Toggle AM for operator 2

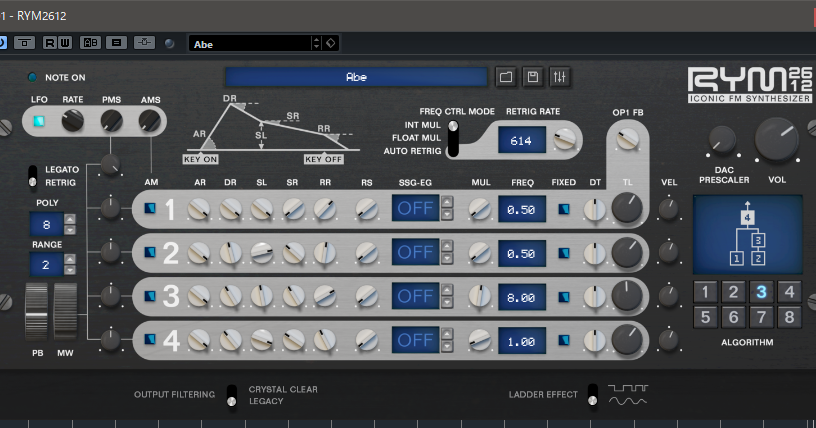(150, 253)
